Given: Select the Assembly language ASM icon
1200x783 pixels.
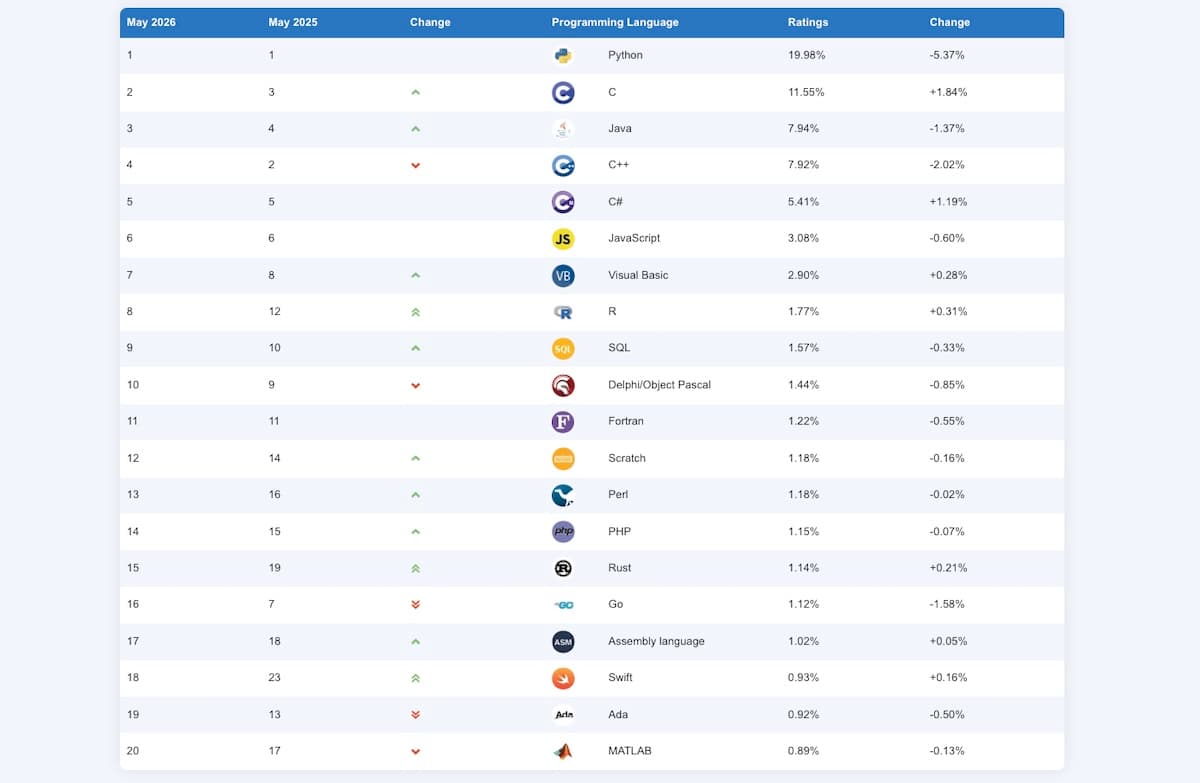Looking at the screenshot, I should pos(563,641).
